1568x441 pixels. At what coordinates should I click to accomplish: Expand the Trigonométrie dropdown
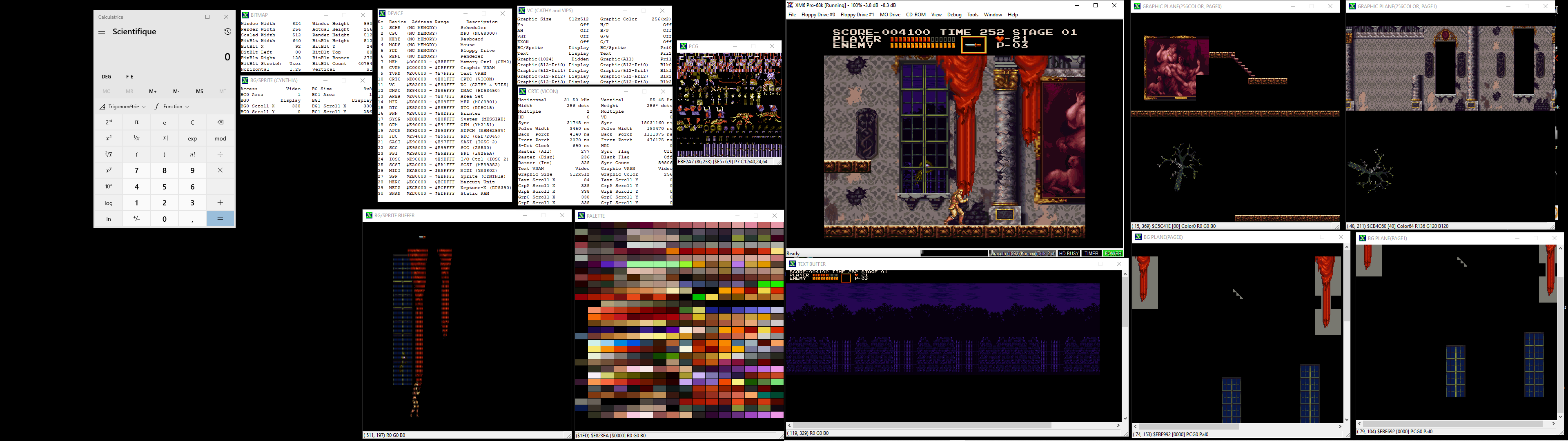coord(123,107)
